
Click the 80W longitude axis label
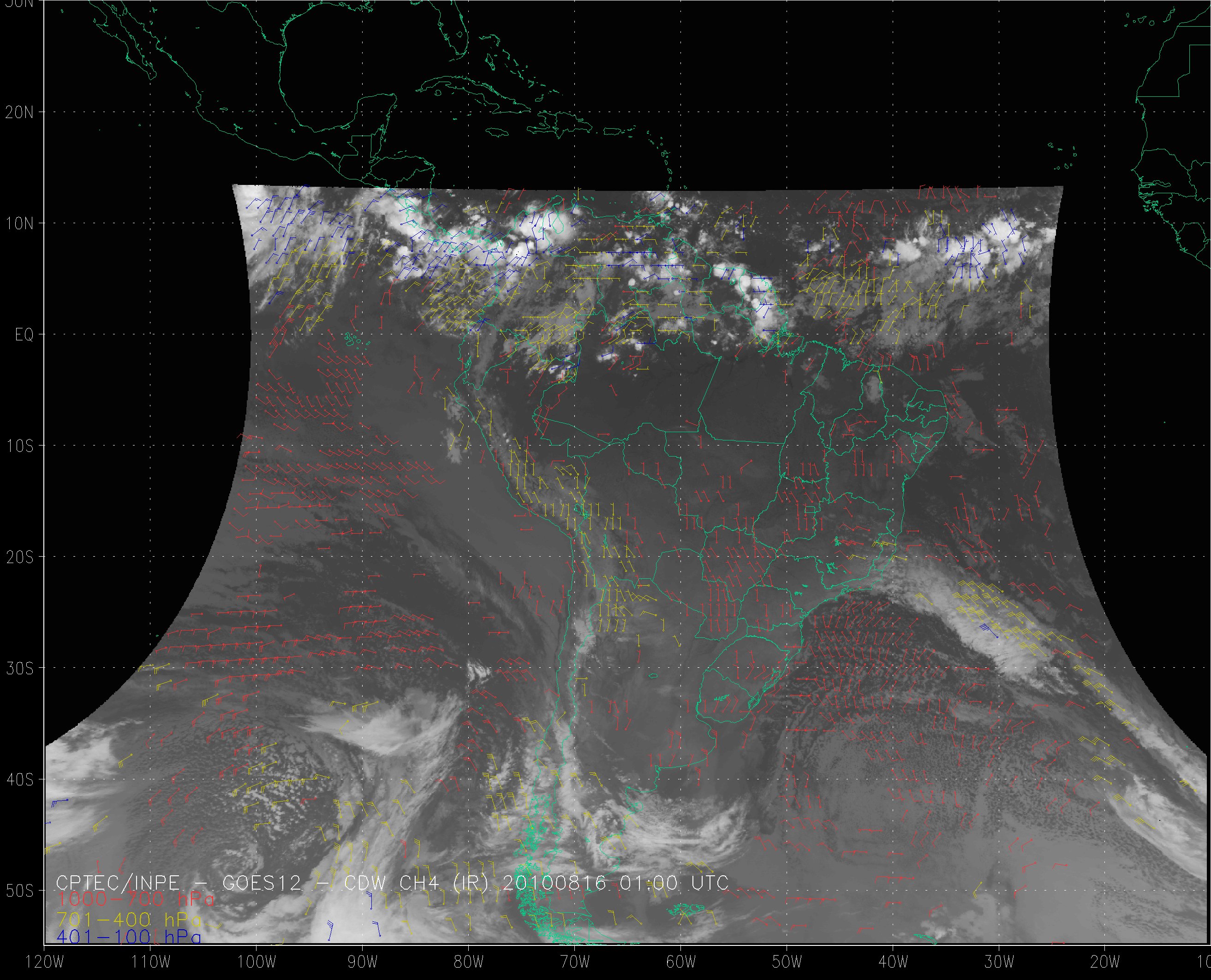coord(469,962)
